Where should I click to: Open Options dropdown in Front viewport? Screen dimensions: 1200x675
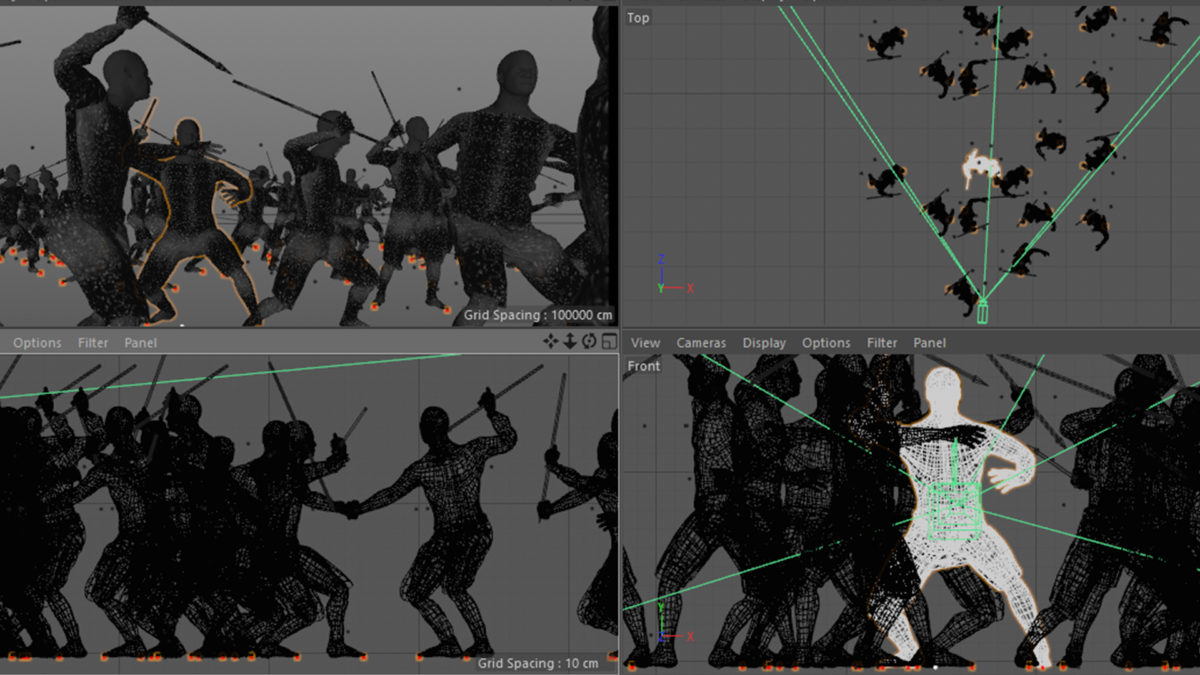[826, 343]
